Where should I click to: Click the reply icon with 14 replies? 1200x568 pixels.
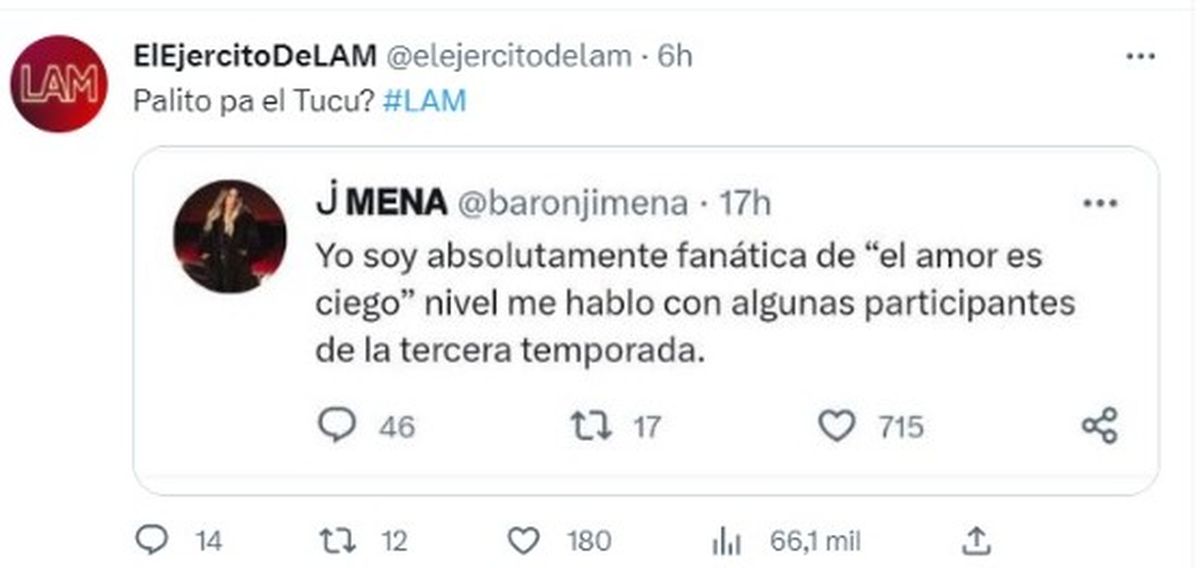click(x=150, y=541)
